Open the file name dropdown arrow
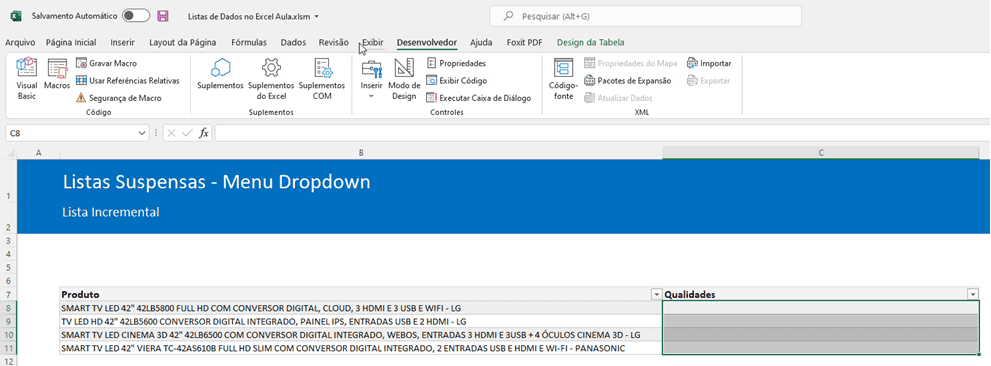This screenshot has height=366, width=991. [x=317, y=16]
